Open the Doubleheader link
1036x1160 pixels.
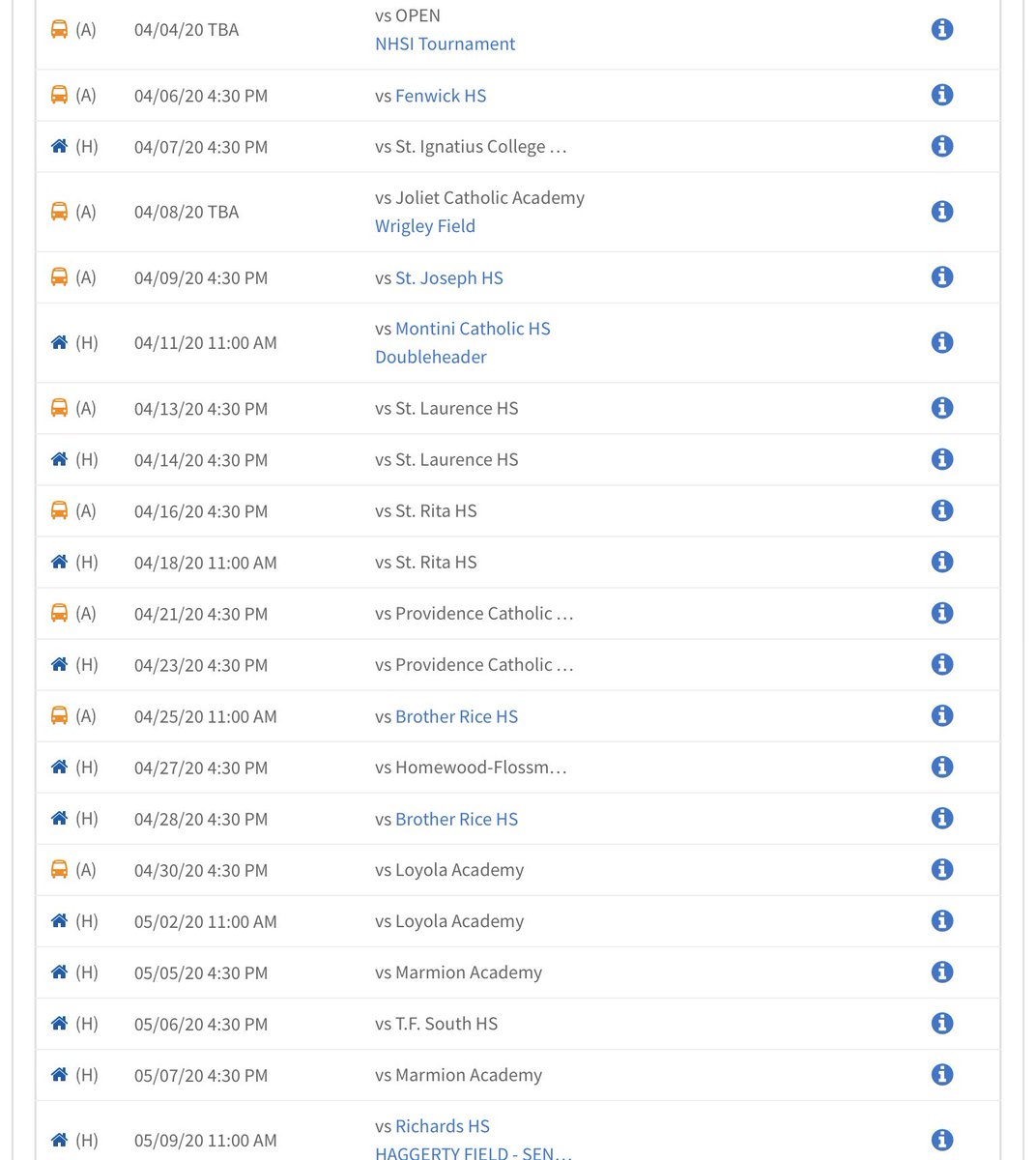point(431,357)
